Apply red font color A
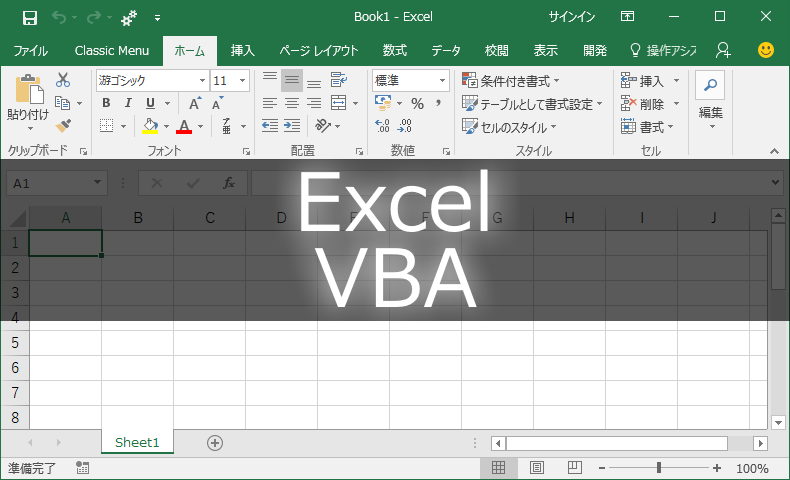Viewport: 790px width, 480px height. tap(184, 125)
